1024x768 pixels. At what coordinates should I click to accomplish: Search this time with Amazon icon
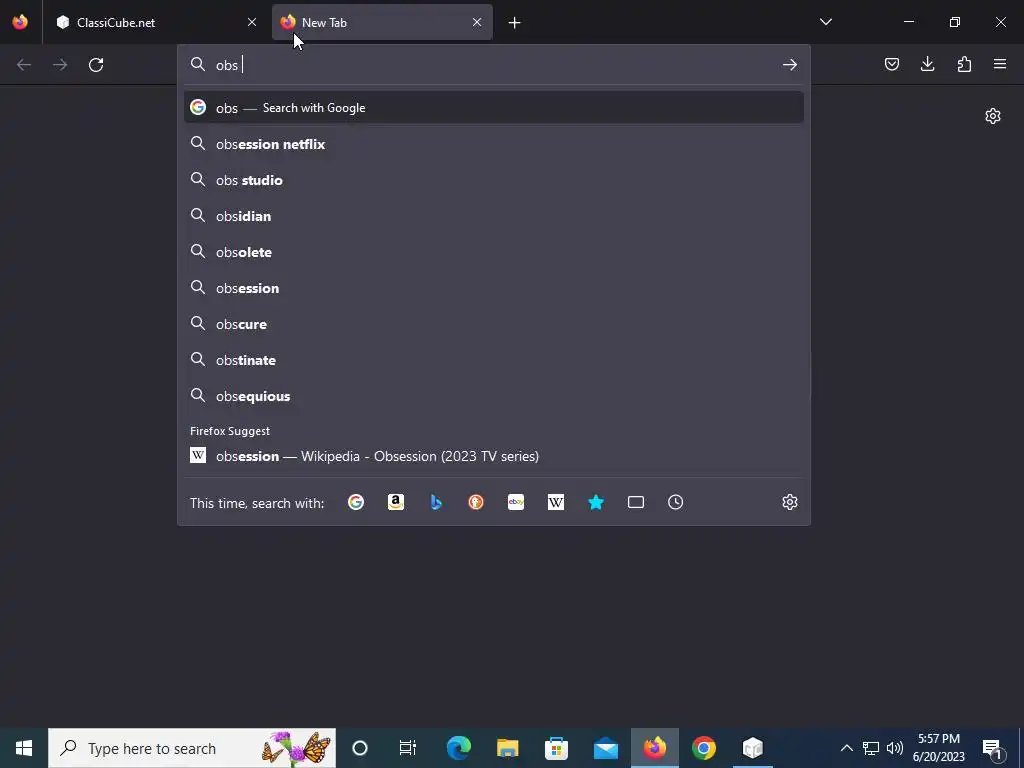396,502
